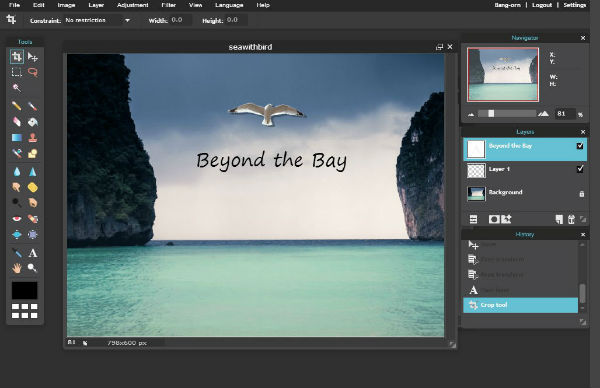Open the Filter menu
The image size is (600, 388).
click(168, 5)
